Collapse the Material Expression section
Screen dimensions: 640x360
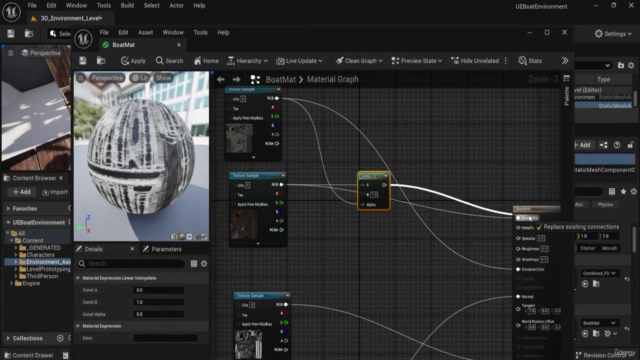click(x=78, y=326)
